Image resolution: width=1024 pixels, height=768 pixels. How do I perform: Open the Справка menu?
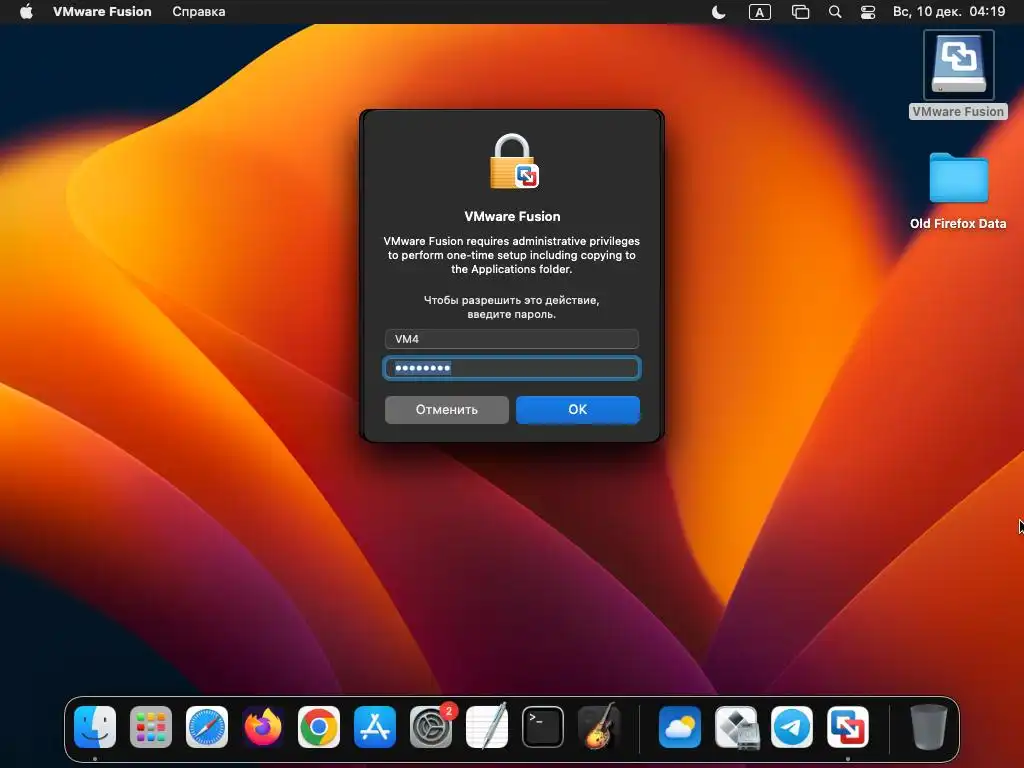199,12
